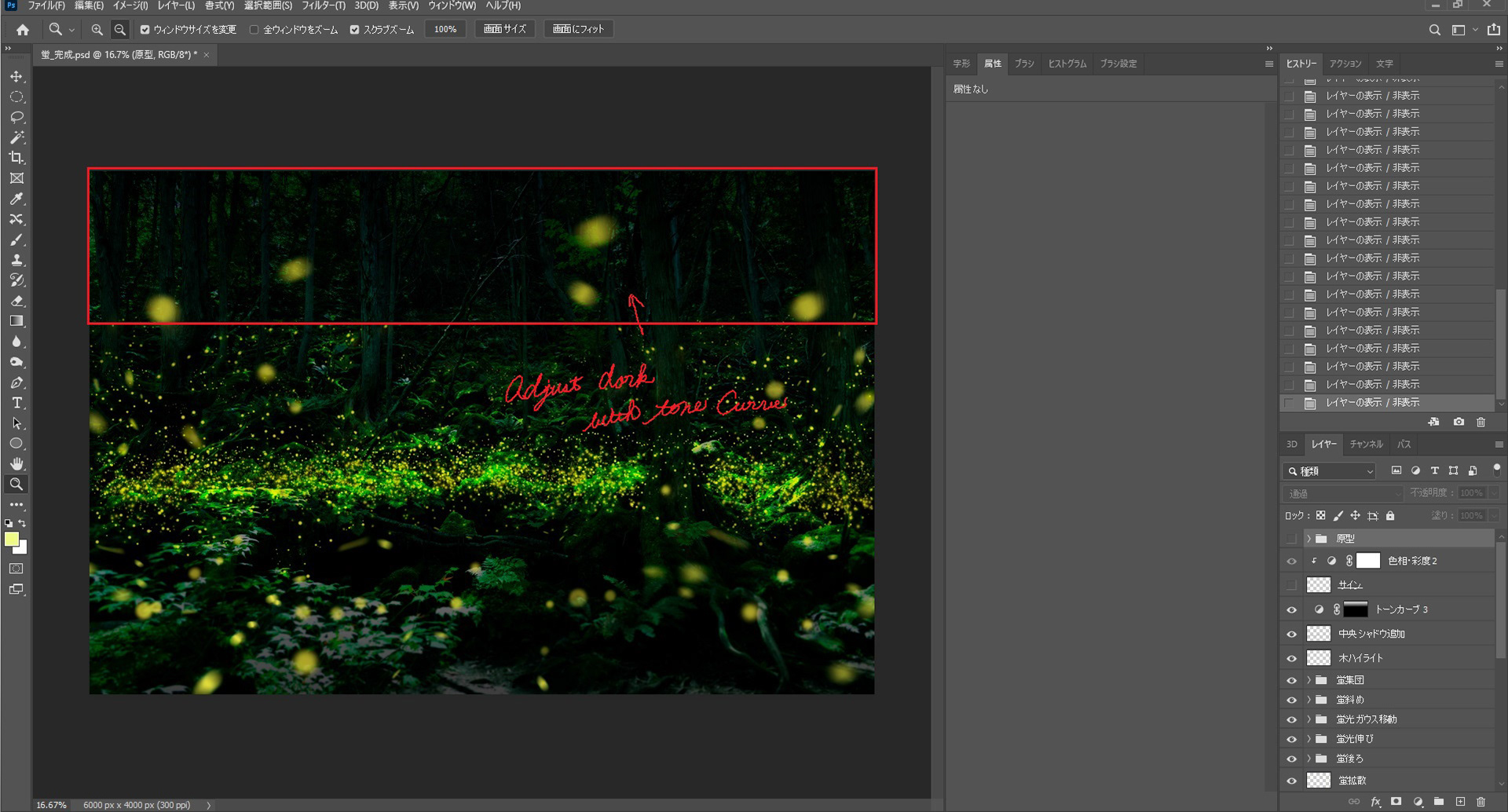Image resolution: width=1508 pixels, height=812 pixels.
Task: Swap foreground and background colors
Action: (x=23, y=523)
